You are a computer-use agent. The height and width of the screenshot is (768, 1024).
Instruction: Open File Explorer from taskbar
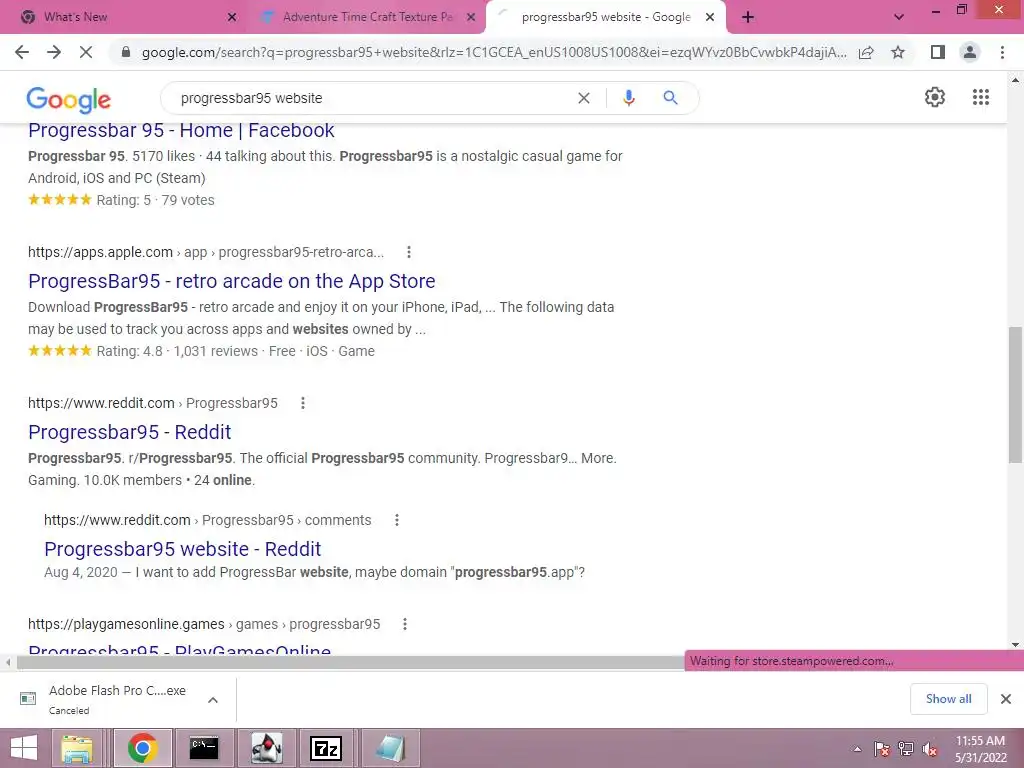77,748
